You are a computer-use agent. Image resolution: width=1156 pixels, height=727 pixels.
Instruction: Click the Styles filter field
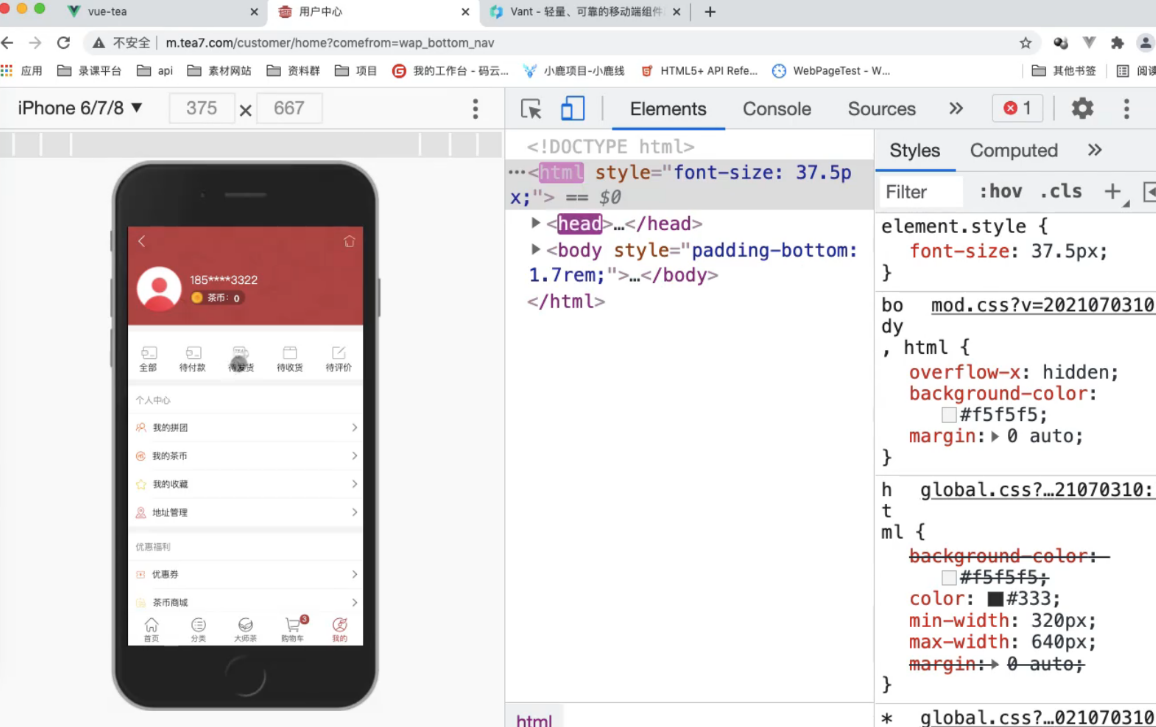tap(922, 192)
